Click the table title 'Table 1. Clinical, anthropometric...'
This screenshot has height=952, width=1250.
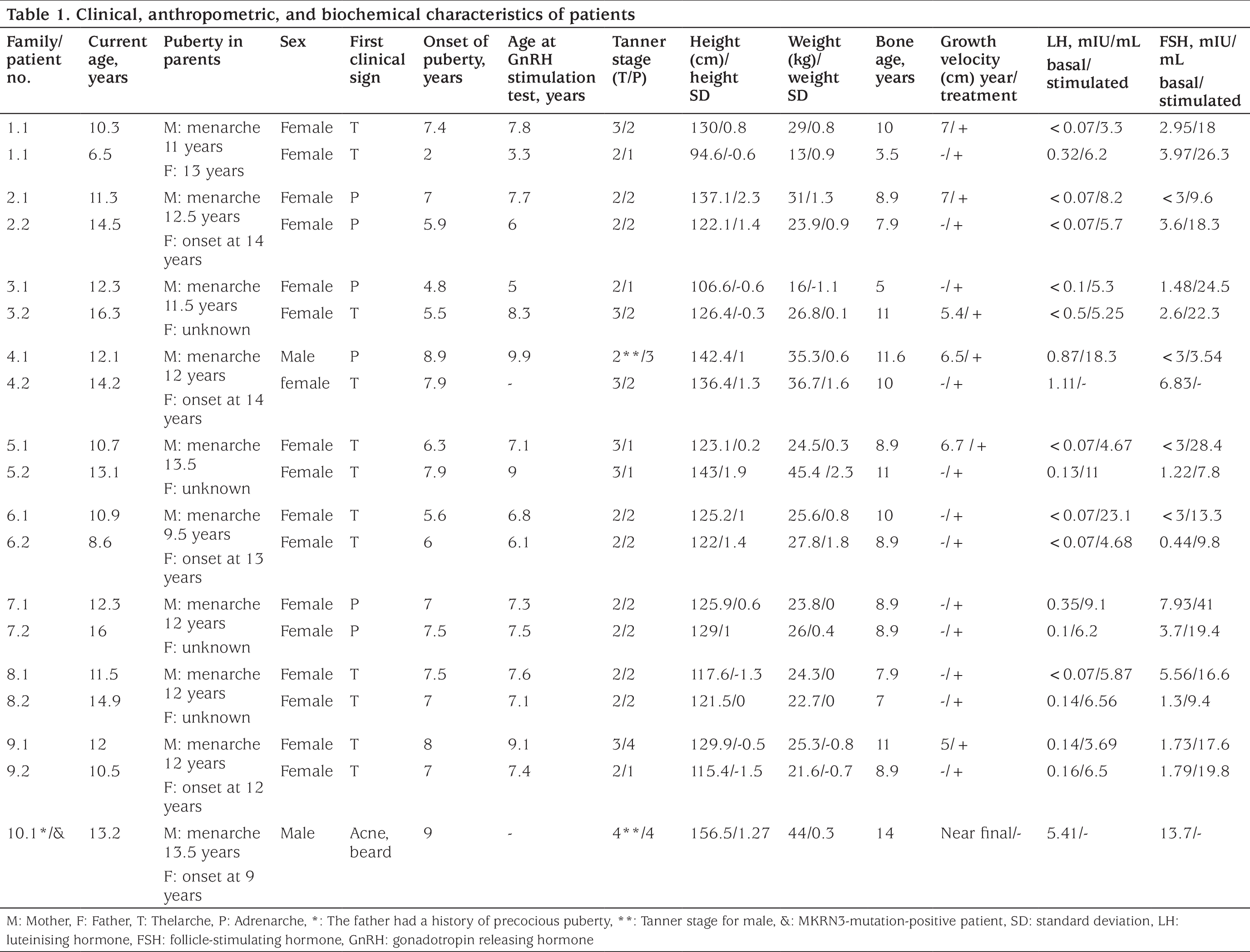[320, 14]
